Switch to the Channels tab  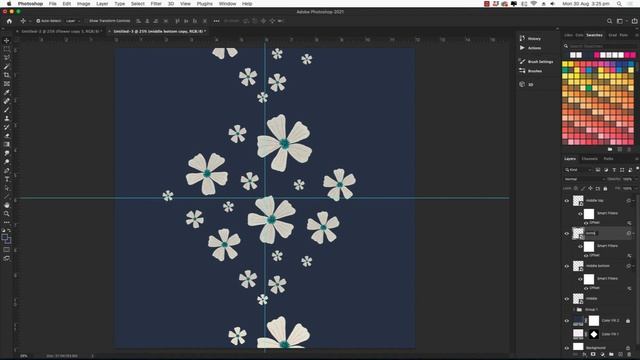(x=589, y=159)
